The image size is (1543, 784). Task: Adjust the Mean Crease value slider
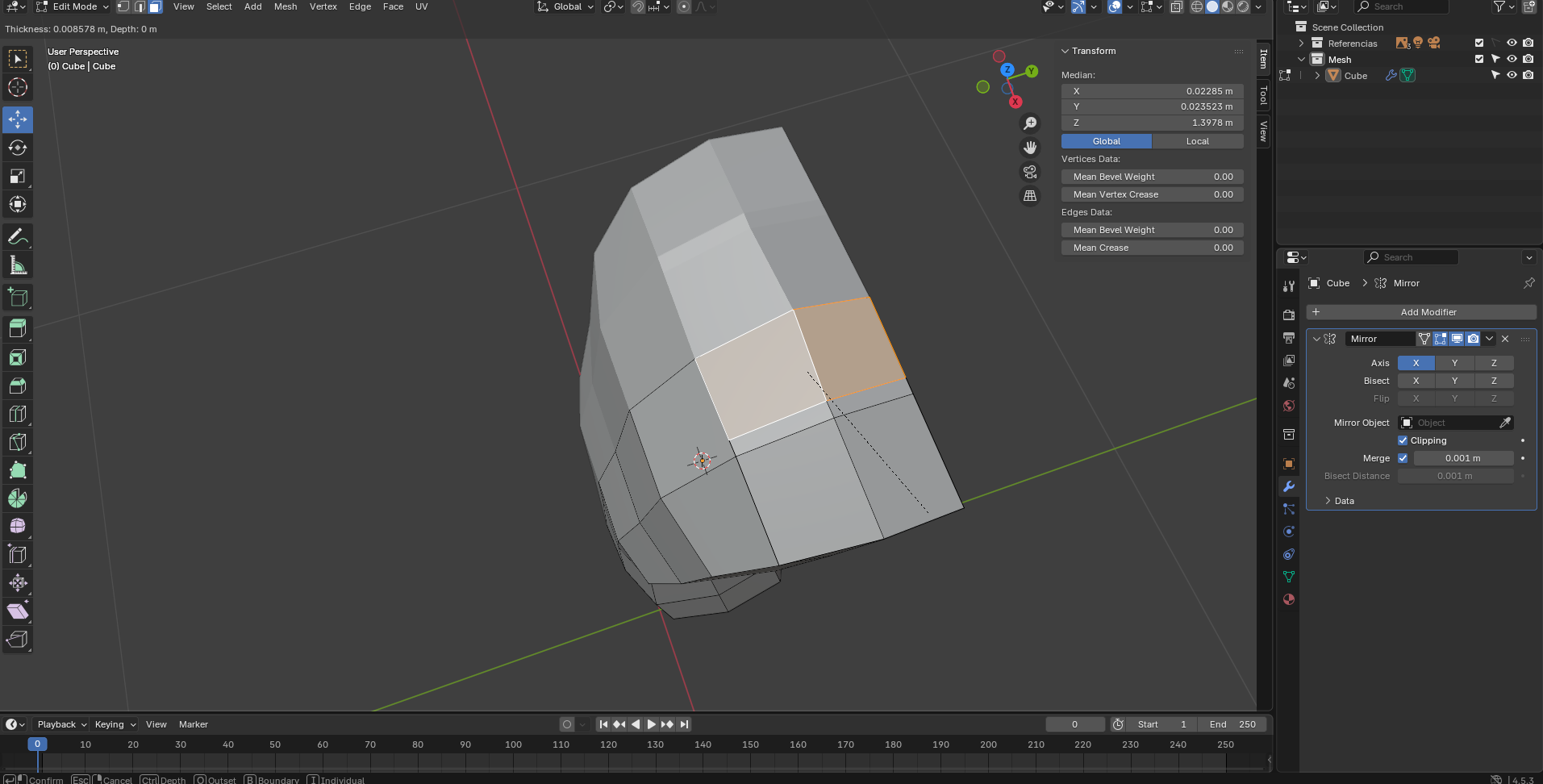(x=1152, y=248)
